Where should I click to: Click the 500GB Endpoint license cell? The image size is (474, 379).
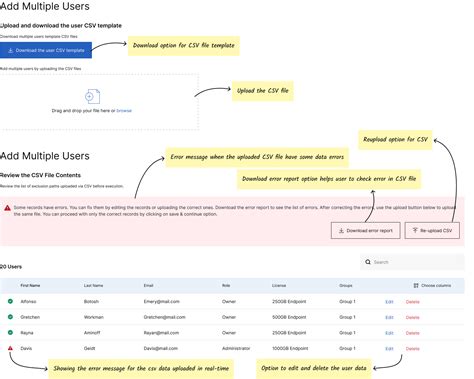[289, 317]
